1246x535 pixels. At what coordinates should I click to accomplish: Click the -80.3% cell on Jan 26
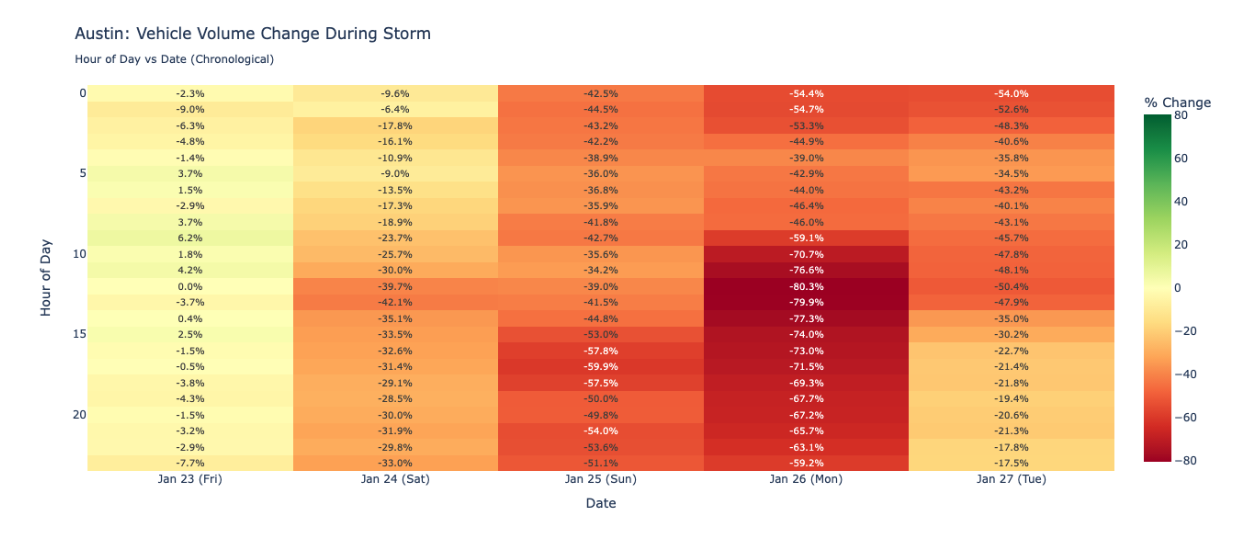click(806, 286)
